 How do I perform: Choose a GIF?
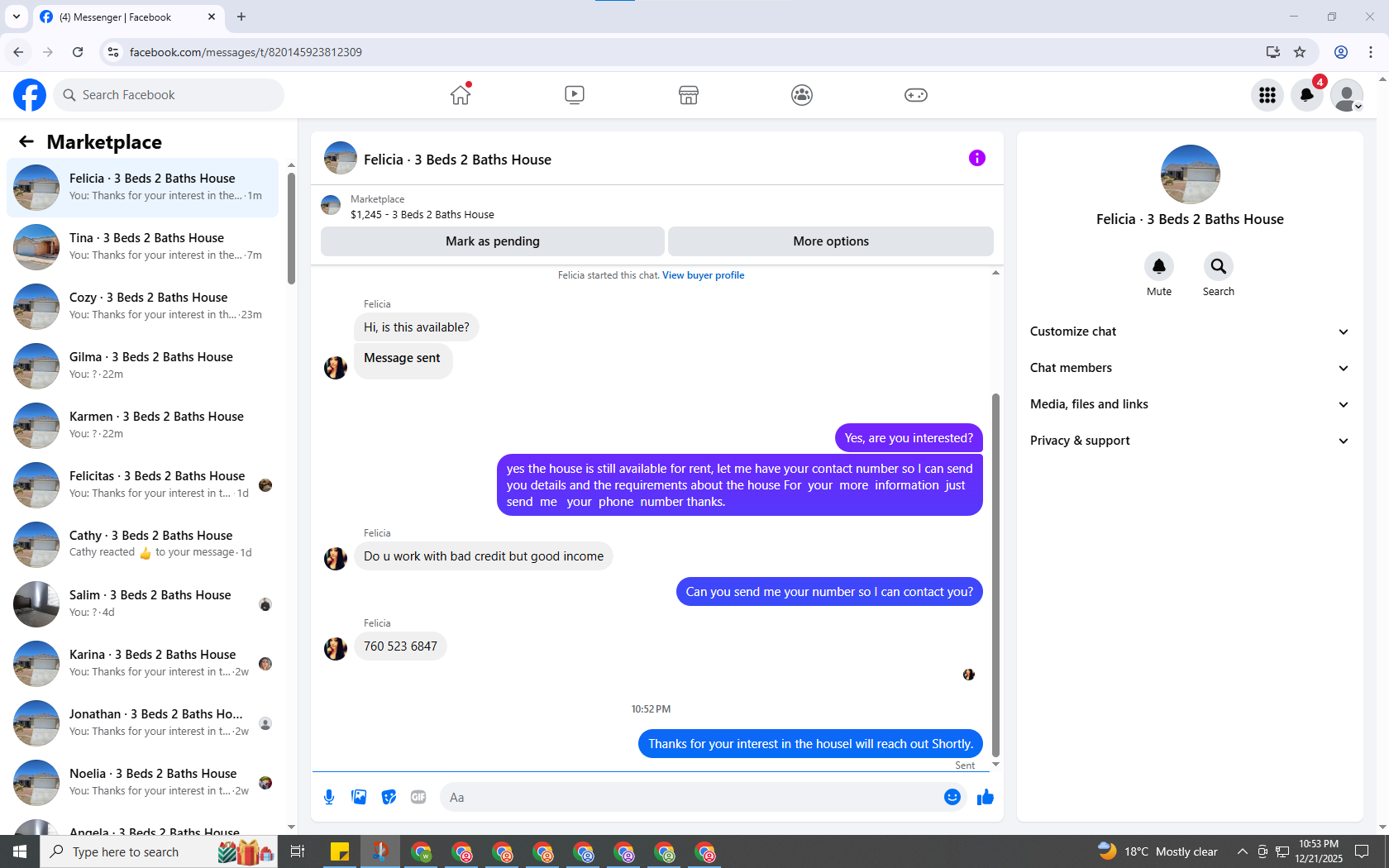click(x=418, y=797)
